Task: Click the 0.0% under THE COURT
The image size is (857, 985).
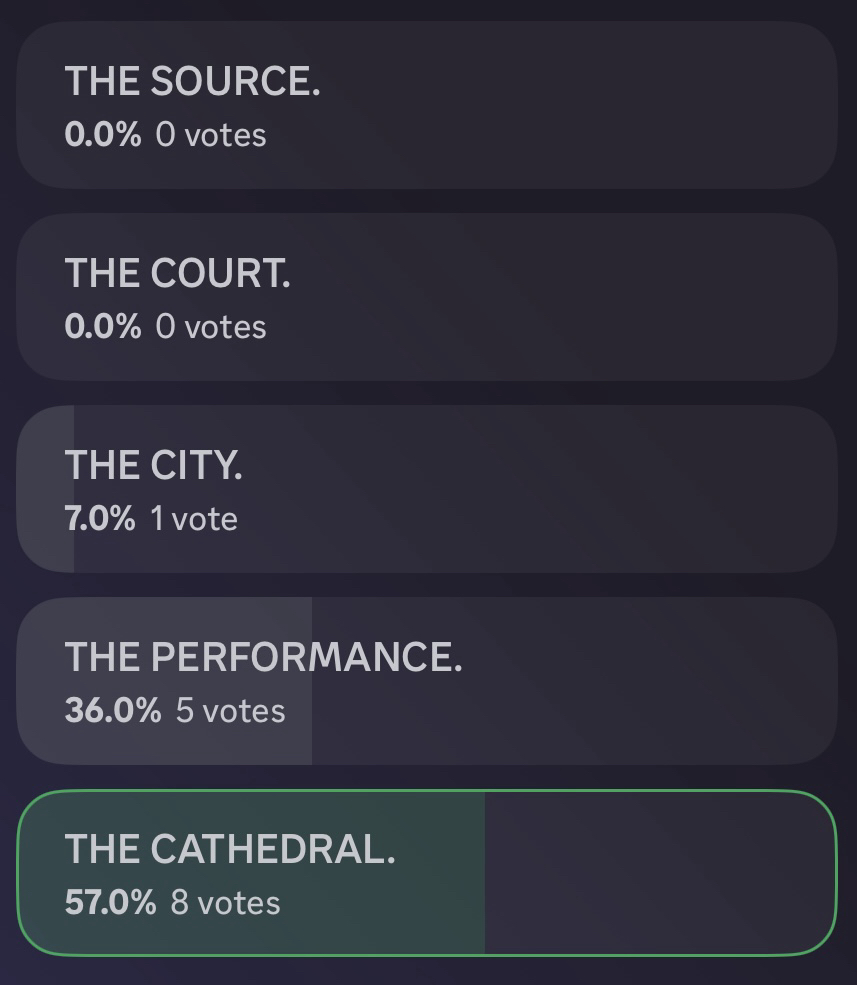Action: click(x=102, y=327)
